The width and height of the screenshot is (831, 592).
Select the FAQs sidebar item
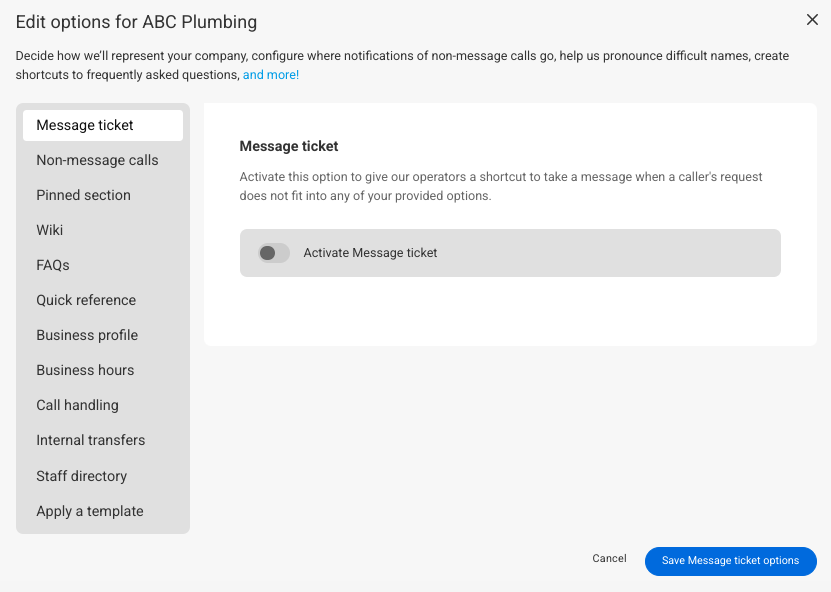point(53,265)
